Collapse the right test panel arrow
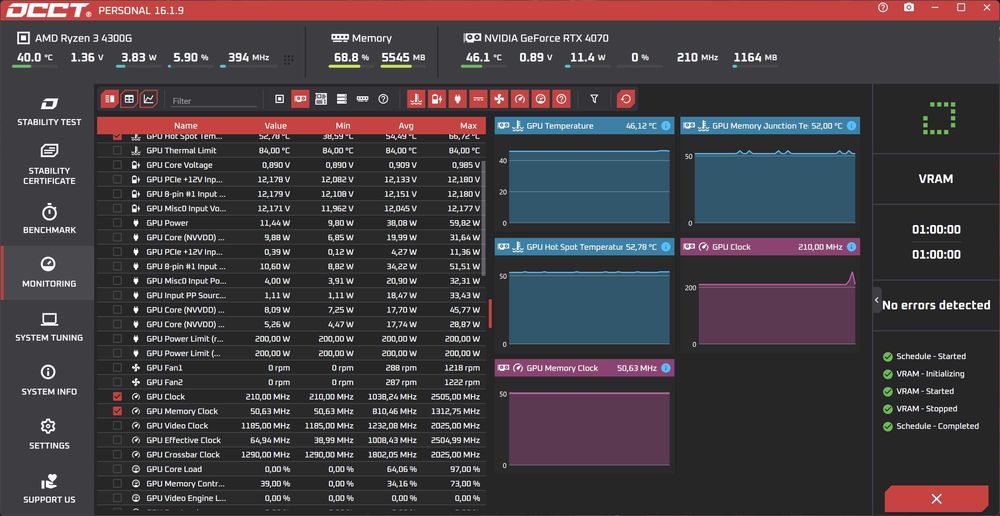The width and height of the screenshot is (1000, 516). click(x=877, y=300)
